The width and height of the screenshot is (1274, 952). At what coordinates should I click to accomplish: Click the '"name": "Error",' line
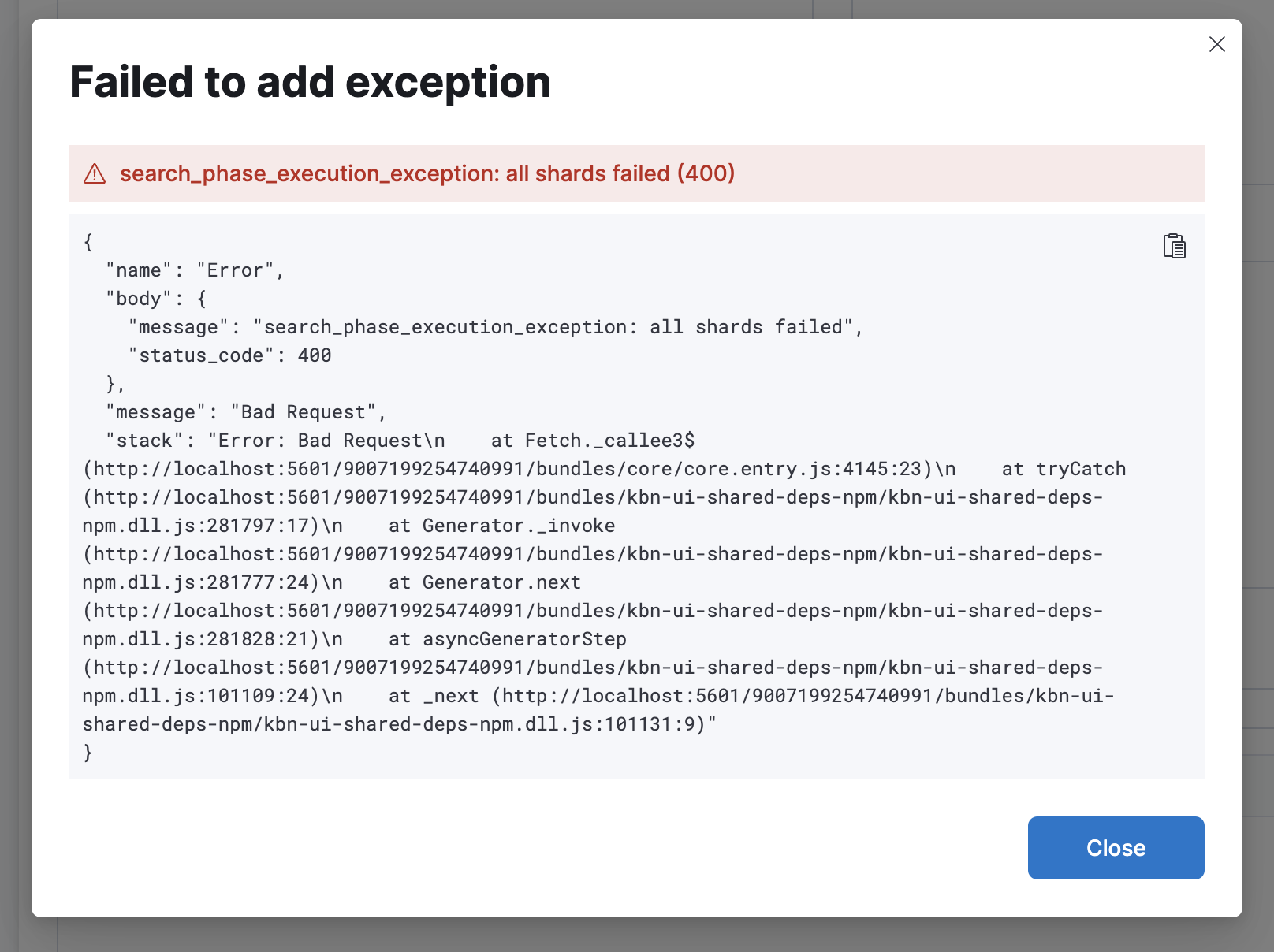(x=195, y=270)
